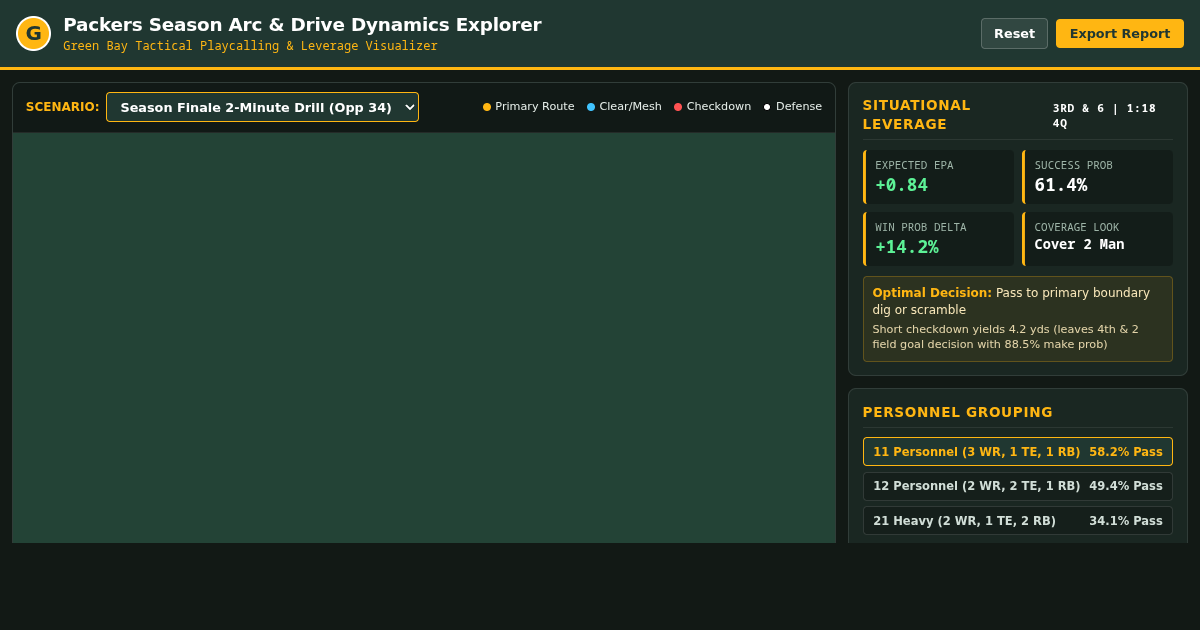Reset the explorer with Reset button

[1014, 33]
